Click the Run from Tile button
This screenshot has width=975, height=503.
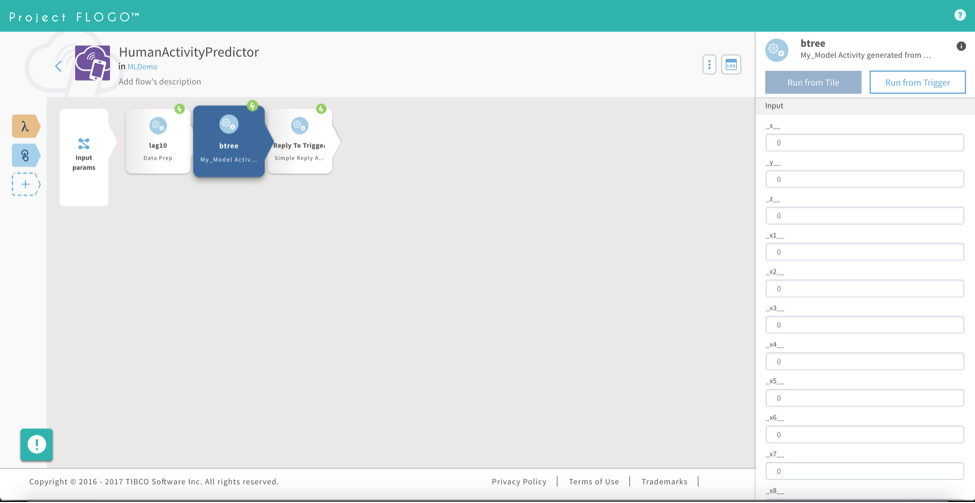[813, 82]
